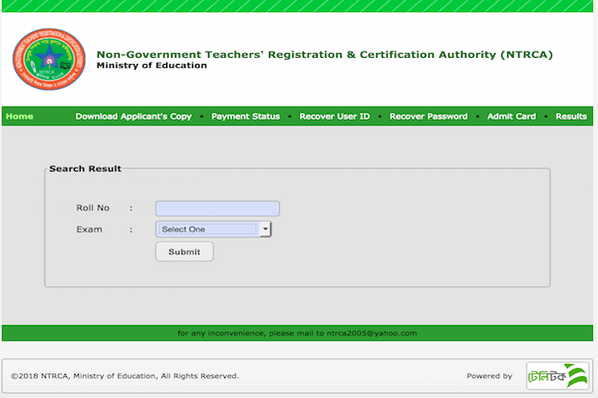Go to Admit Card page

511,116
